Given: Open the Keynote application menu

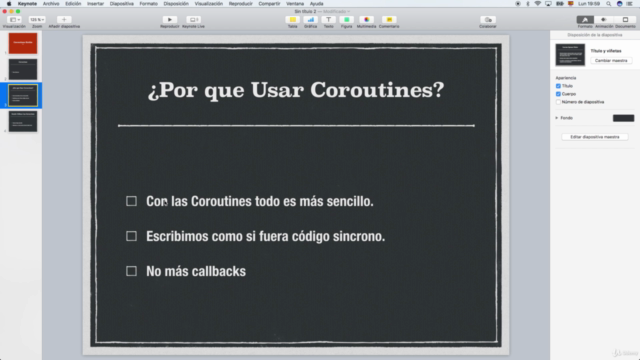Looking at the screenshot, I should (27, 4).
